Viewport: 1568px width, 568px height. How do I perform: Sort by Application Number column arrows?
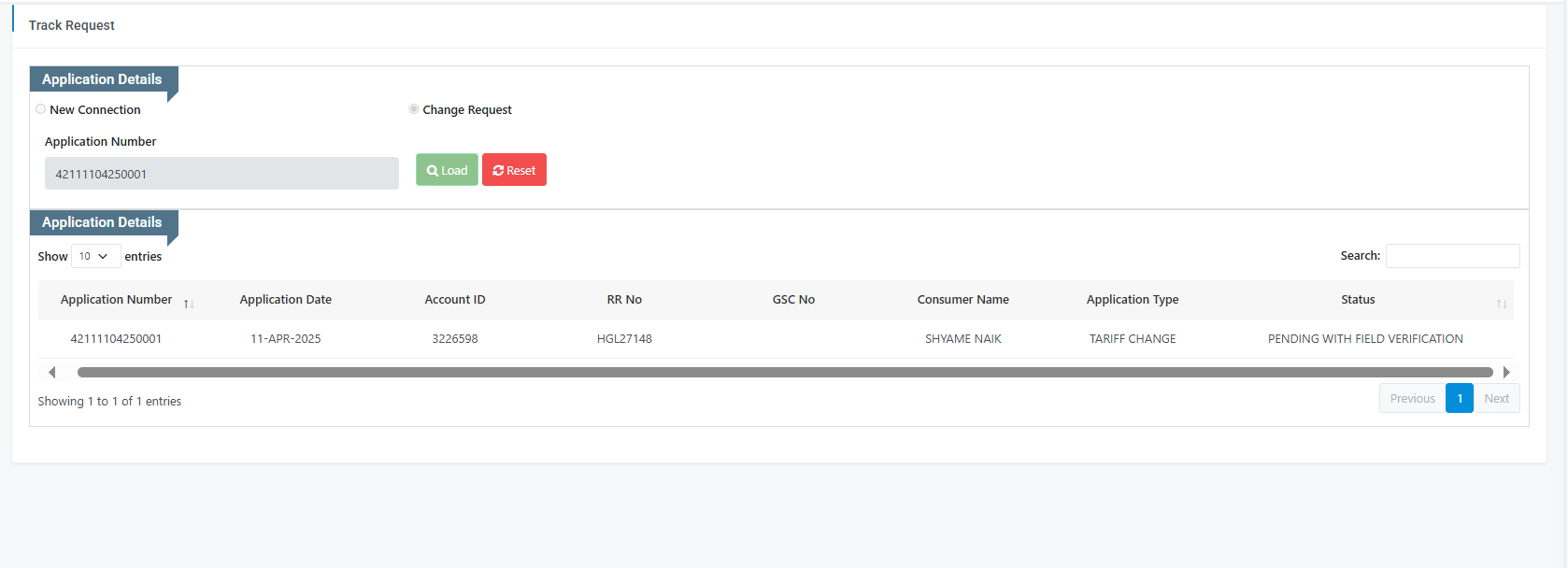pos(189,304)
